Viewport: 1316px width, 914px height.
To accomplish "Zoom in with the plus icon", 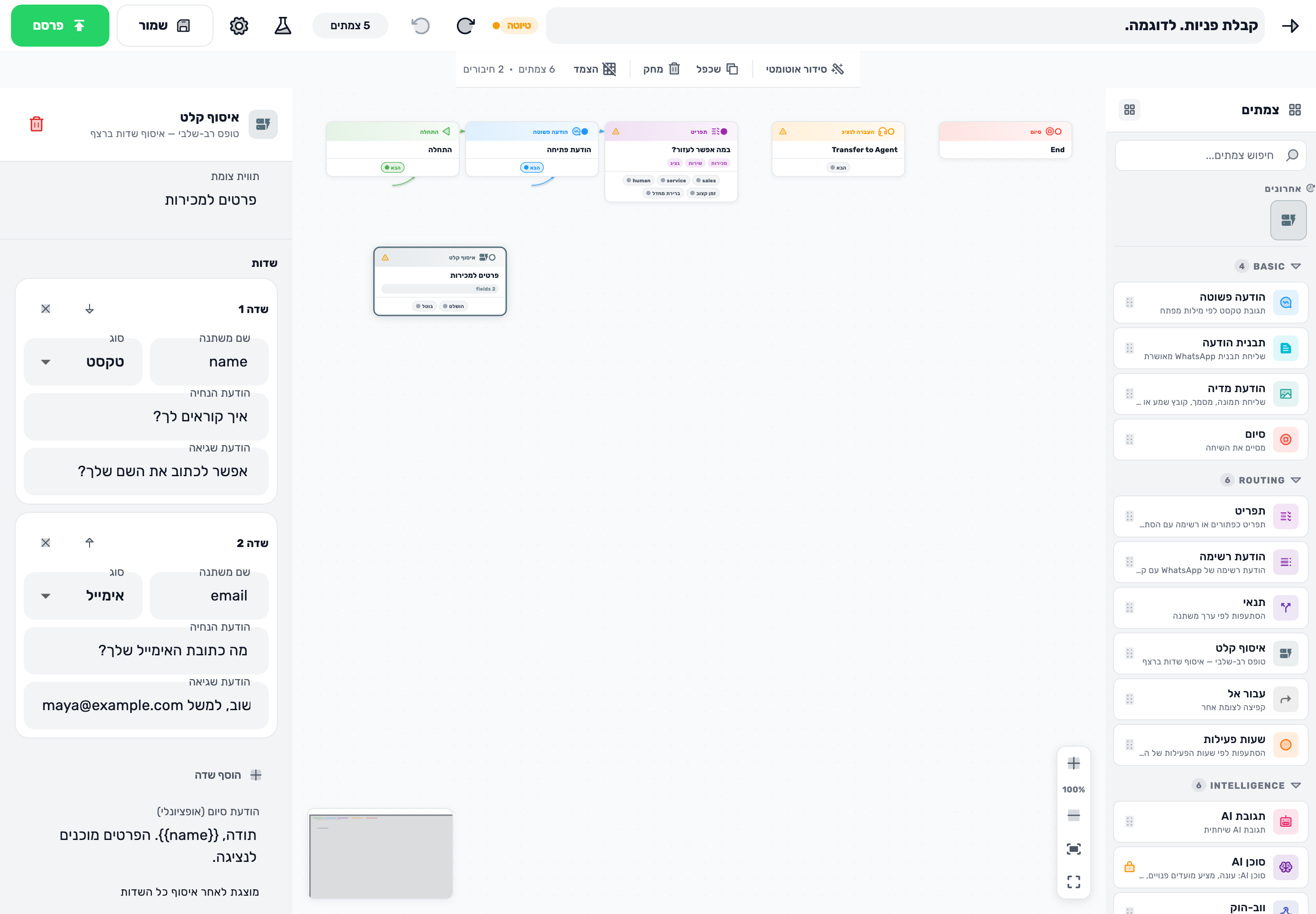I will click(x=1074, y=763).
